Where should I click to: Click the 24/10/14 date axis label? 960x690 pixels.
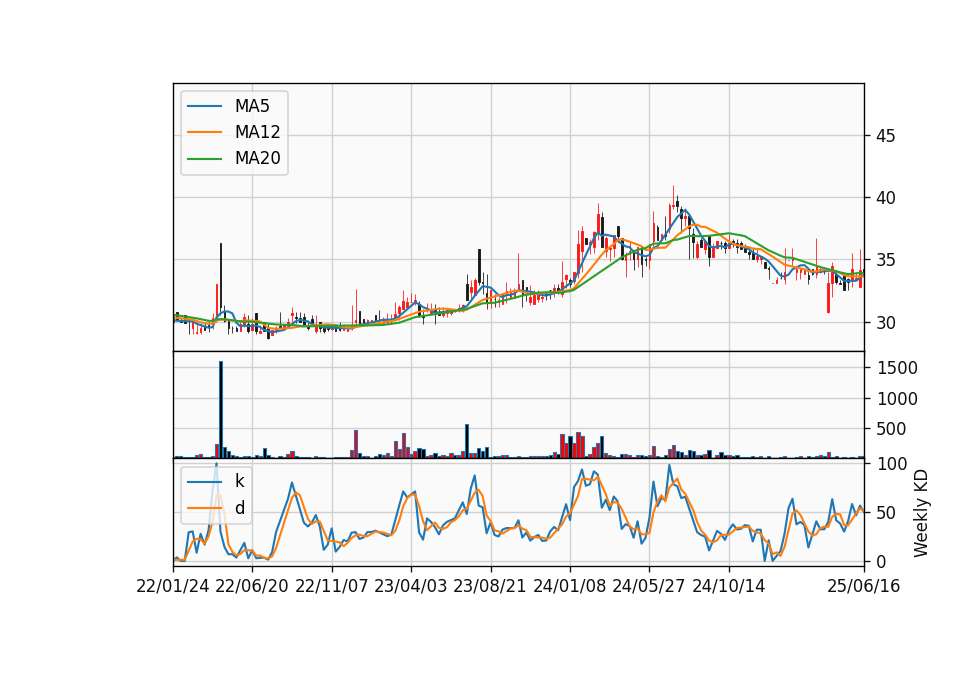click(x=729, y=587)
